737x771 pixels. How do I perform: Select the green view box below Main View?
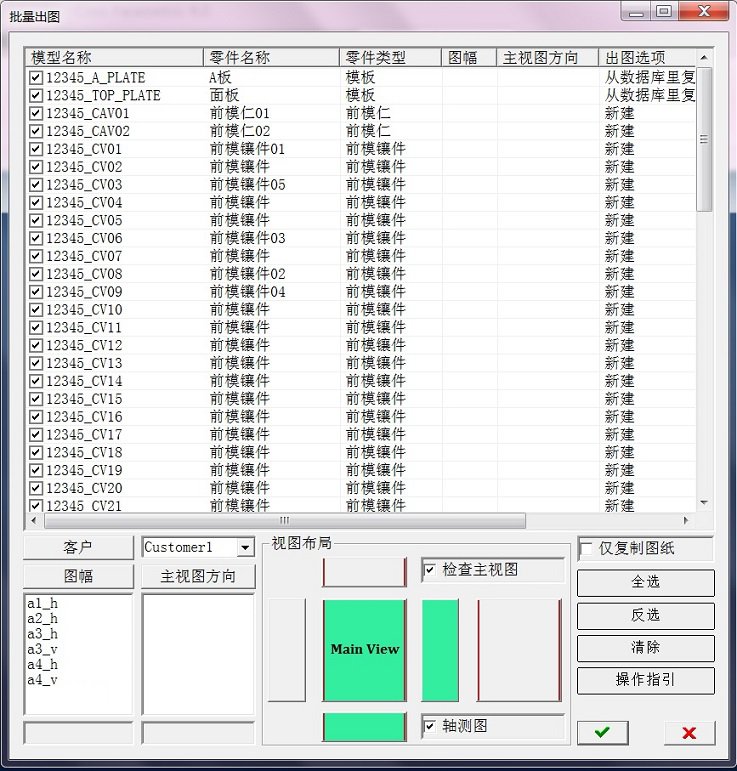364,726
